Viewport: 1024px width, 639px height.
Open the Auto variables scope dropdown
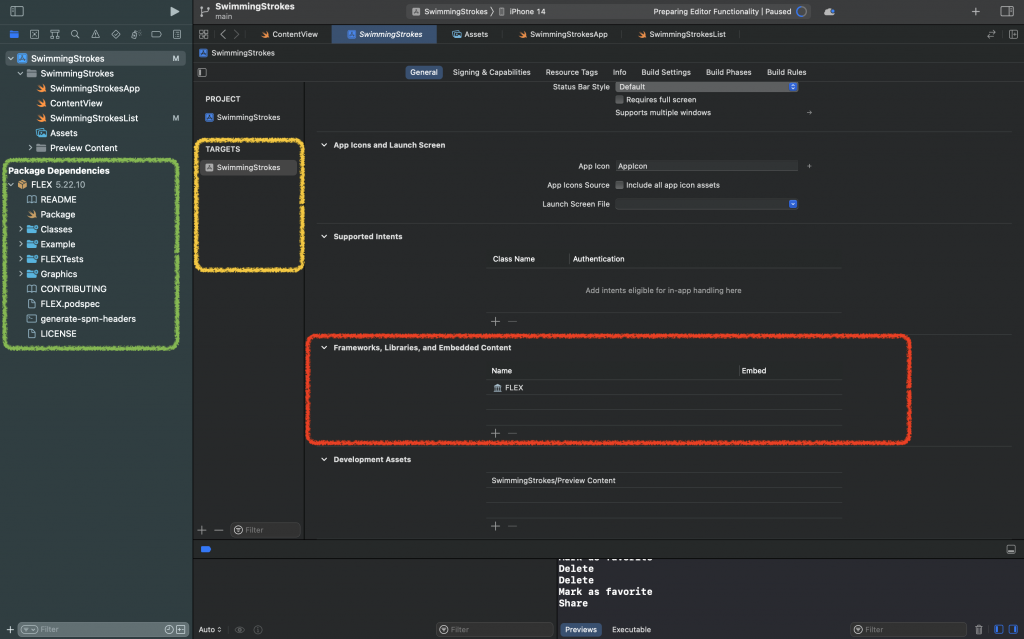click(210, 630)
